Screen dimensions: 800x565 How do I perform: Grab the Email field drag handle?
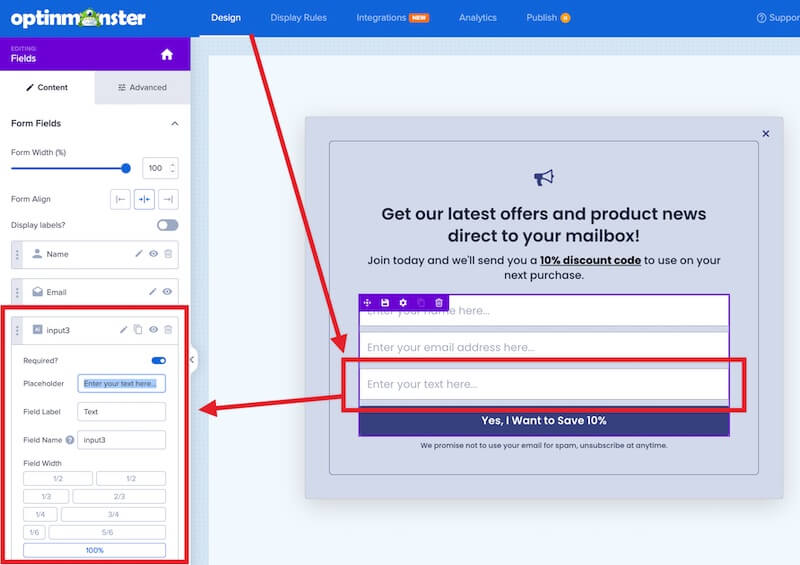tap(17, 292)
